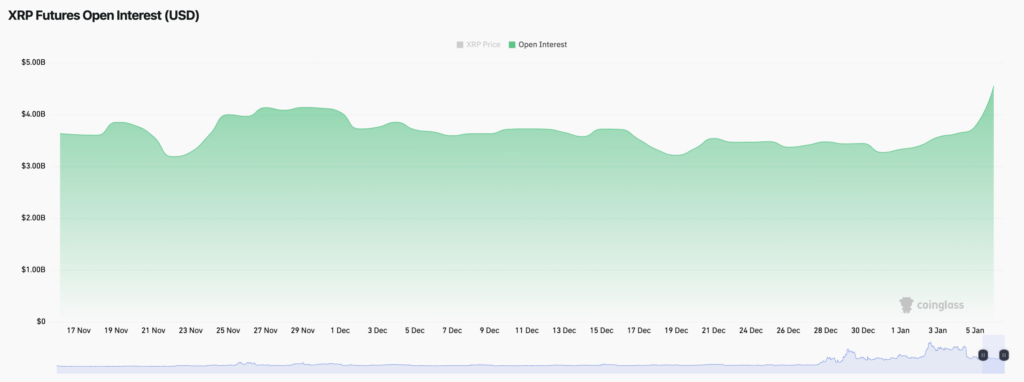The width and height of the screenshot is (1024, 382).
Task: Click the 7 Dec date label
Action: pyautogui.click(x=452, y=330)
